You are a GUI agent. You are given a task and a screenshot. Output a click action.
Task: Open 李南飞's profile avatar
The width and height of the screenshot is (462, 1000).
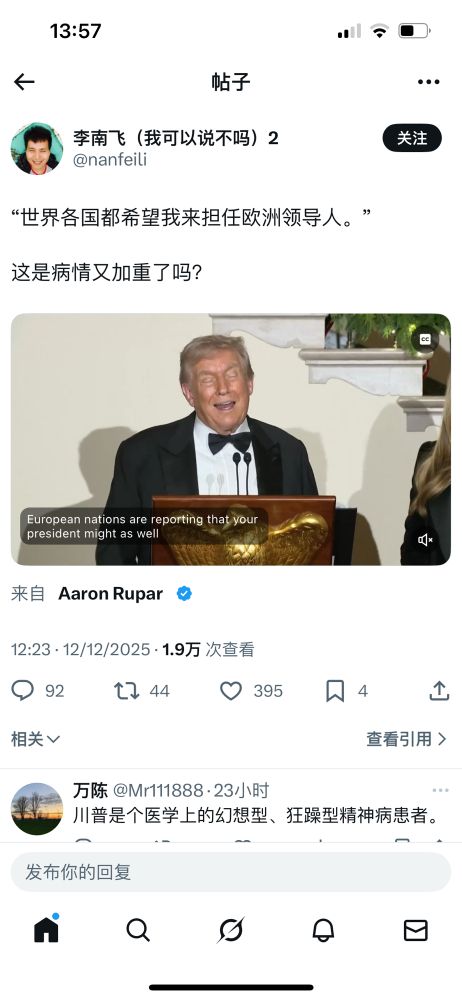click(x=37, y=149)
